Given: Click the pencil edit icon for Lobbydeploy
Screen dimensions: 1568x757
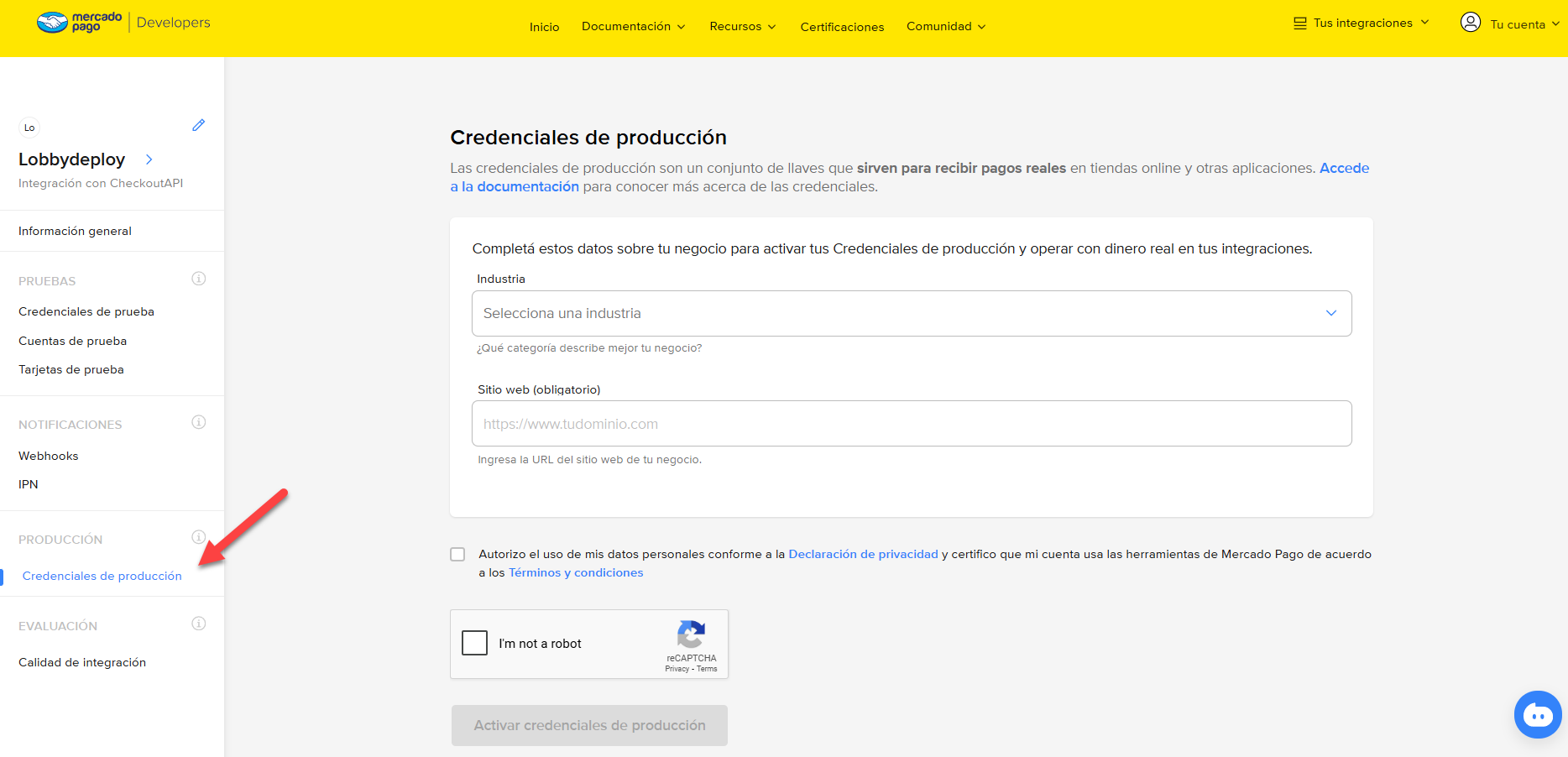Looking at the screenshot, I should (x=199, y=125).
